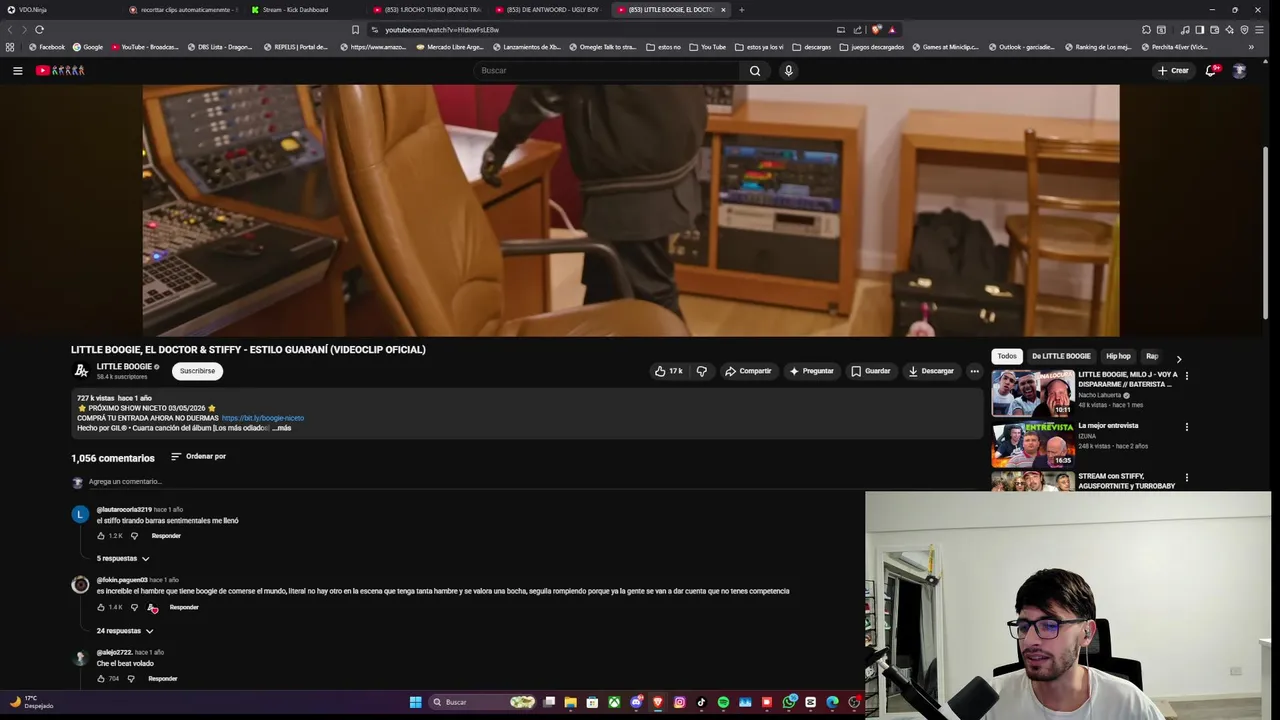Like fokin.paguen03's comment
The image size is (1280, 720).
point(101,607)
